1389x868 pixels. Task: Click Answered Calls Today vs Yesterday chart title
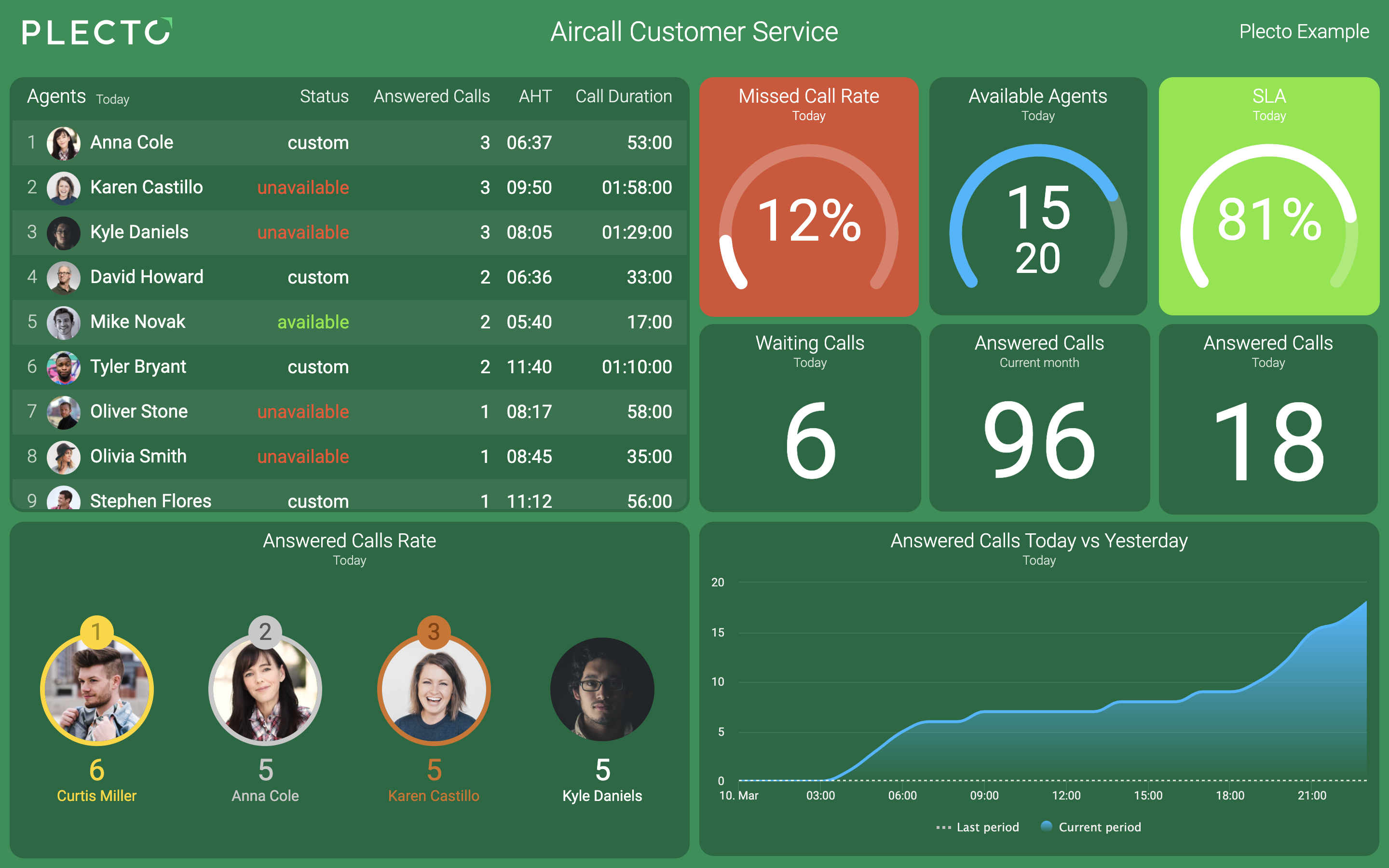click(x=1039, y=541)
